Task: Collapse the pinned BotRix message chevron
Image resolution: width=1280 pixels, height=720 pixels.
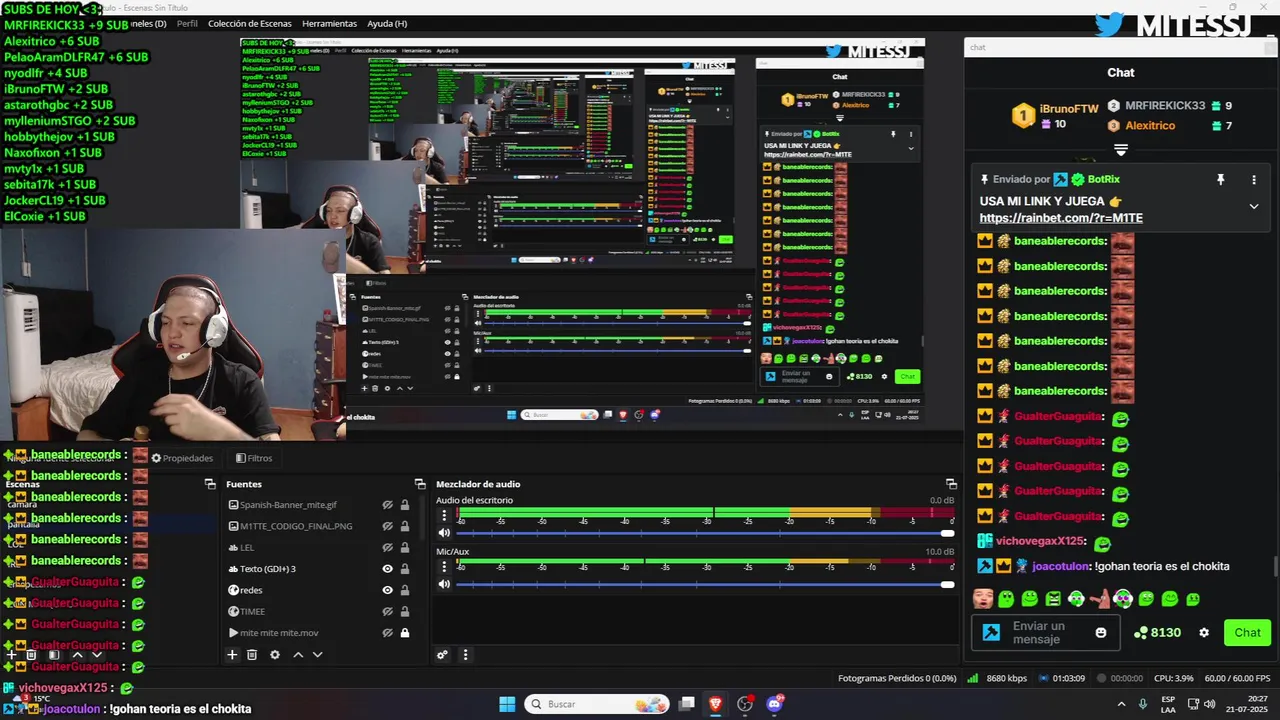Action: [1254, 206]
